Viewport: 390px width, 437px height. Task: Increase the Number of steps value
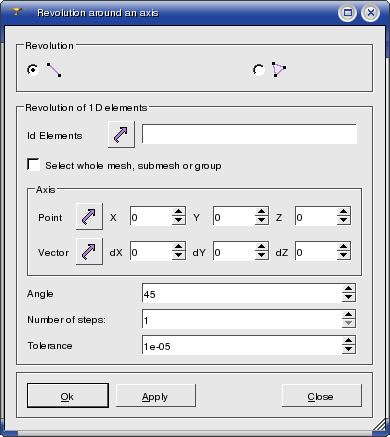(x=348, y=315)
